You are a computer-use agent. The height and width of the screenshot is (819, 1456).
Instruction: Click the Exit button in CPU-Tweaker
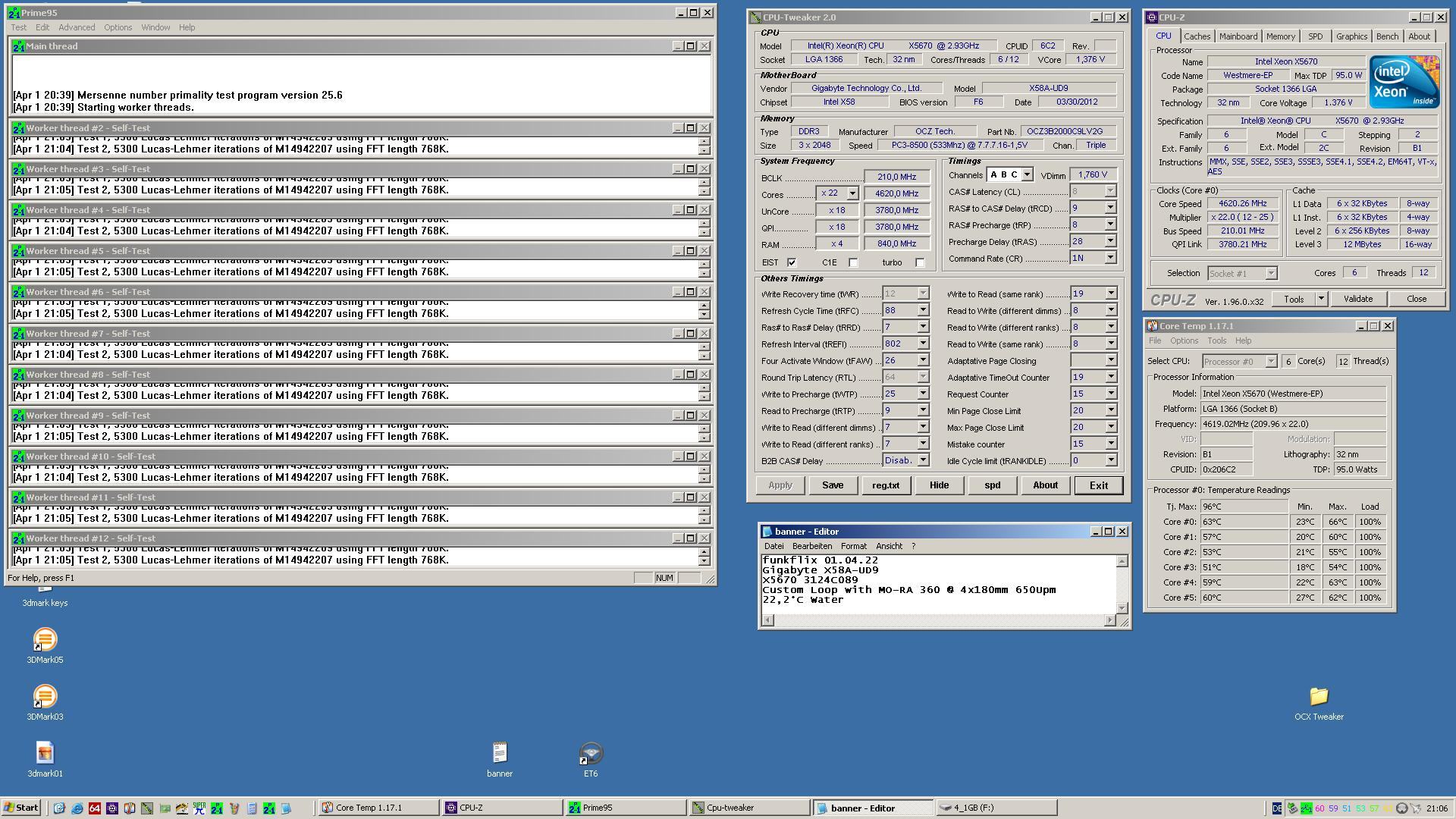[x=1098, y=485]
